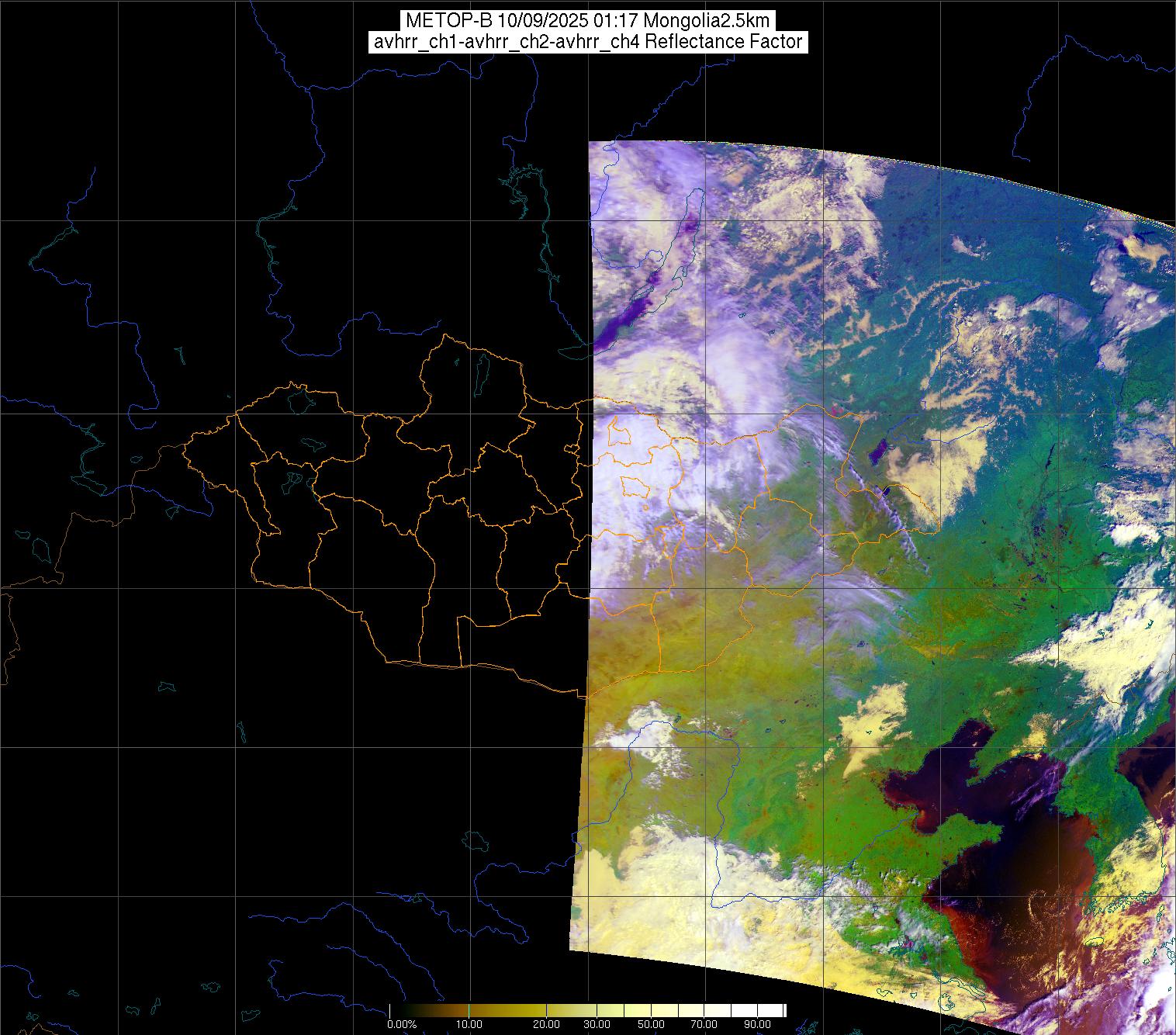Screen dimensions: 1176x1035
Task: Click the title line "METOP-B 10/09/2025 01:17 Mongolia2.5km"
Action: pyautogui.click(x=588, y=21)
